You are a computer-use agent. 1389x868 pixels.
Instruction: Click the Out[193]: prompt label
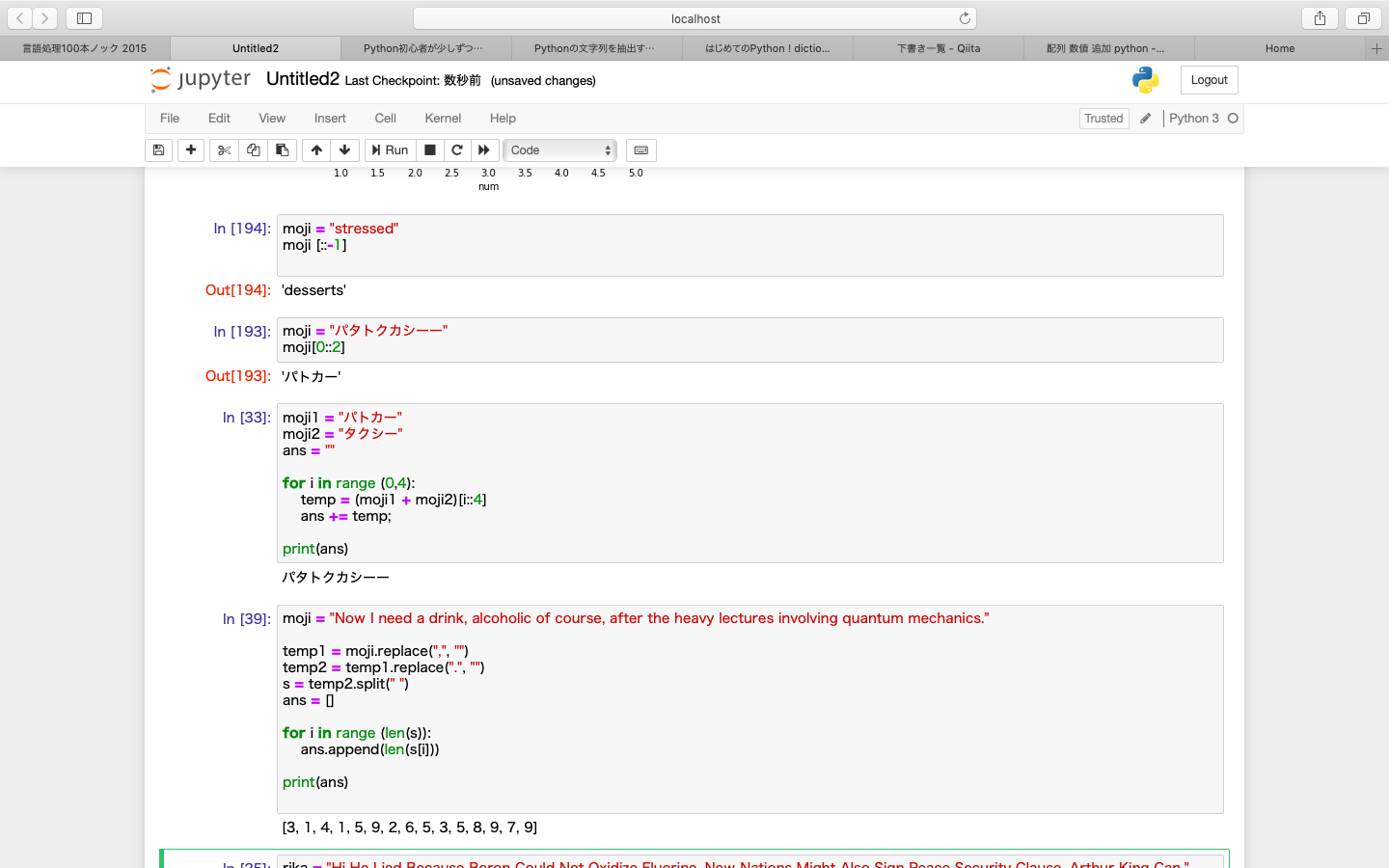click(x=238, y=376)
